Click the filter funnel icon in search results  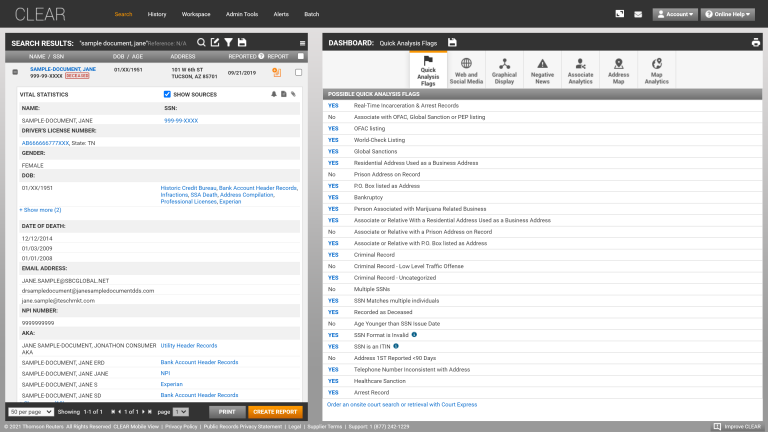[x=228, y=42]
